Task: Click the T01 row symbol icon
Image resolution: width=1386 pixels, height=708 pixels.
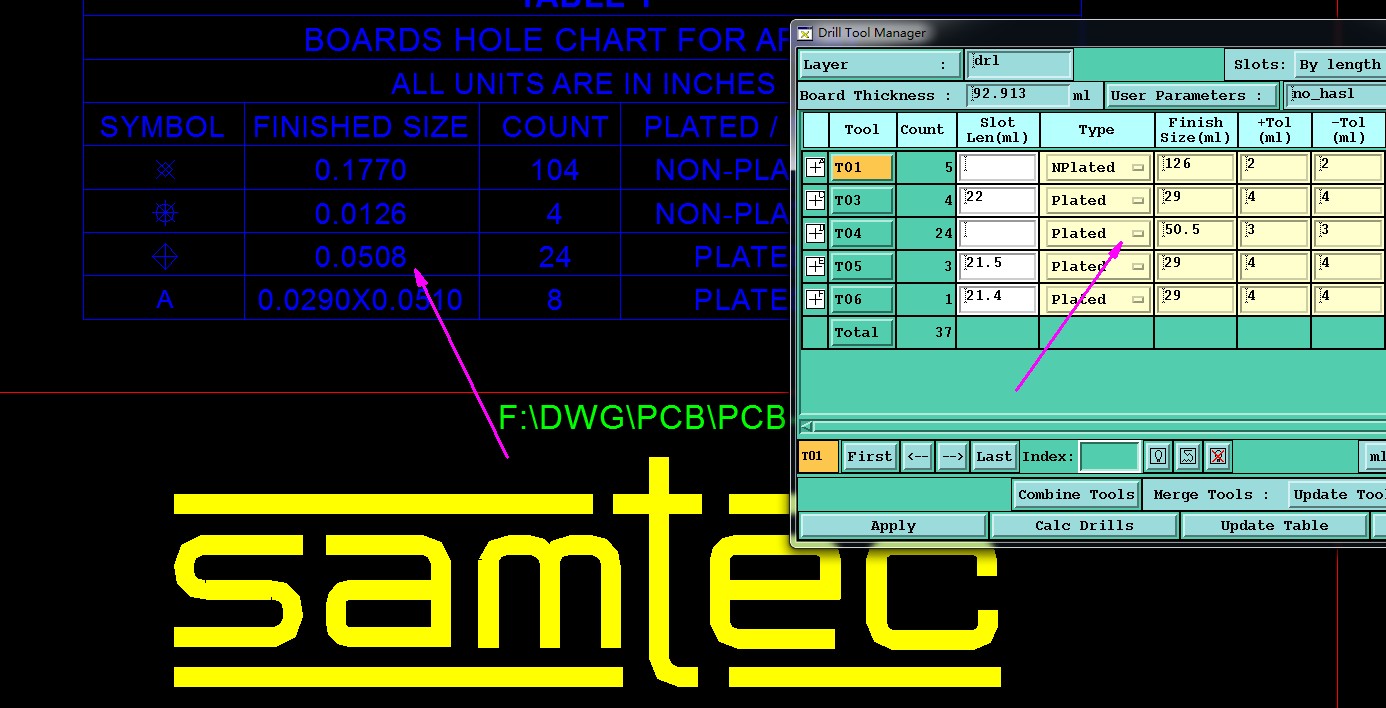Action: [816, 167]
